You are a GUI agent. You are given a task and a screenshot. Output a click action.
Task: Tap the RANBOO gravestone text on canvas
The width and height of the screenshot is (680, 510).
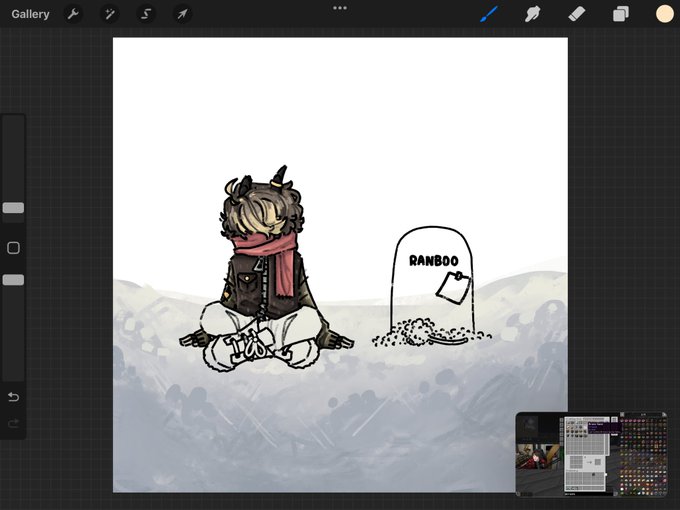coord(434,261)
